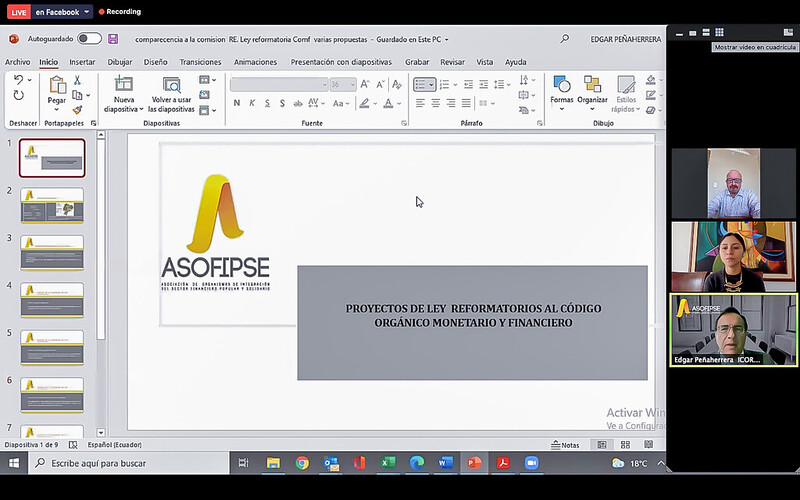Open Excel from the taskbar
This screenshot has height=500, width=800.
tap(388, 463)
